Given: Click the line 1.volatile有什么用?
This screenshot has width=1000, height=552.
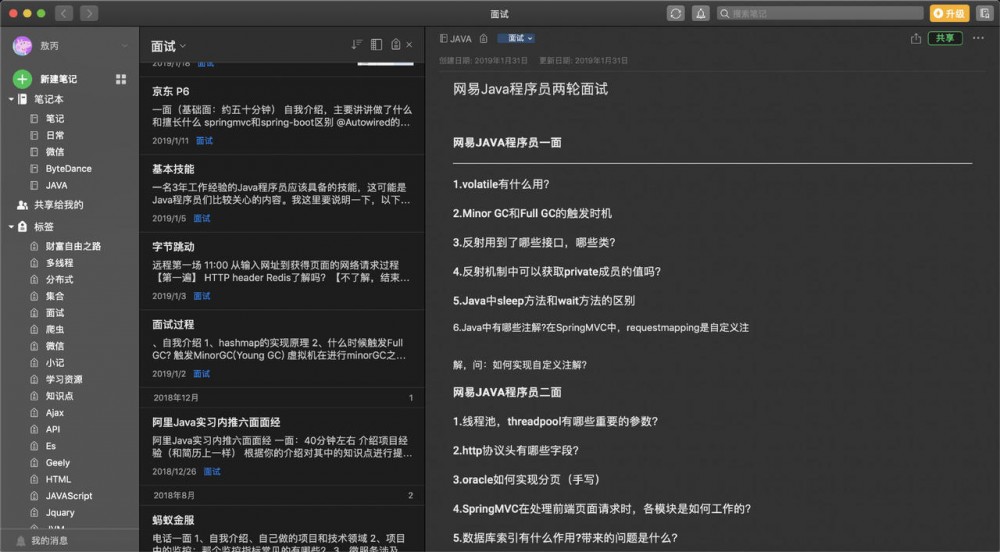Looking at the screenshot, I should [x=501, y=184].
